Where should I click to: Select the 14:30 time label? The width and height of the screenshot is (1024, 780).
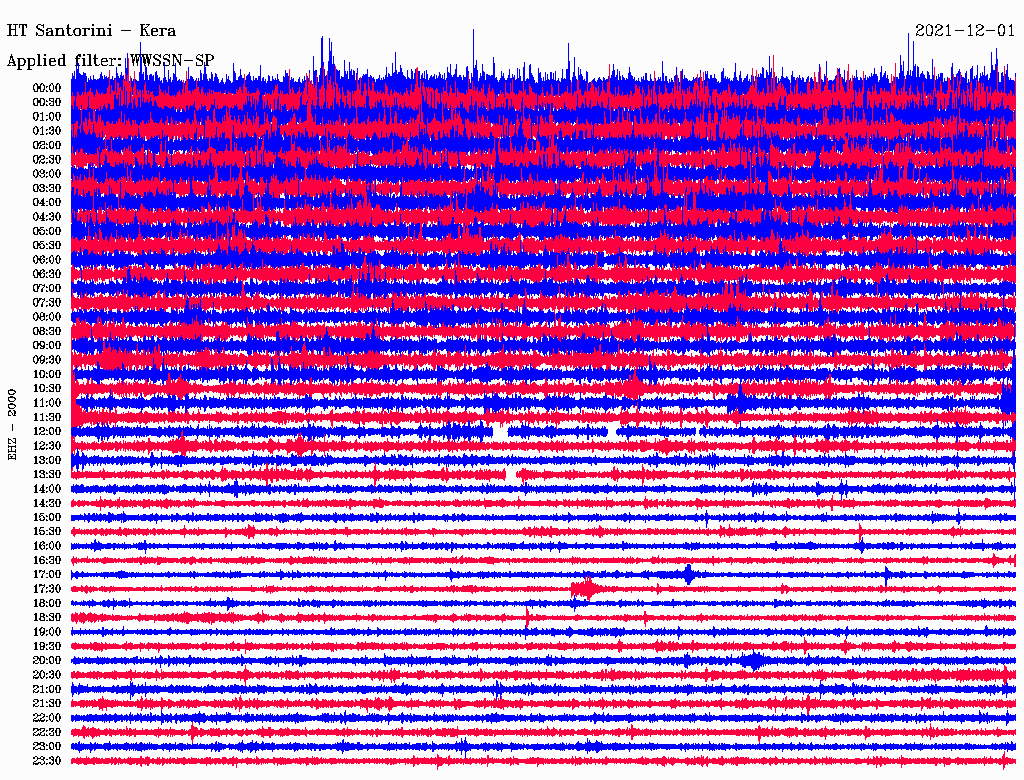(47, 504)
